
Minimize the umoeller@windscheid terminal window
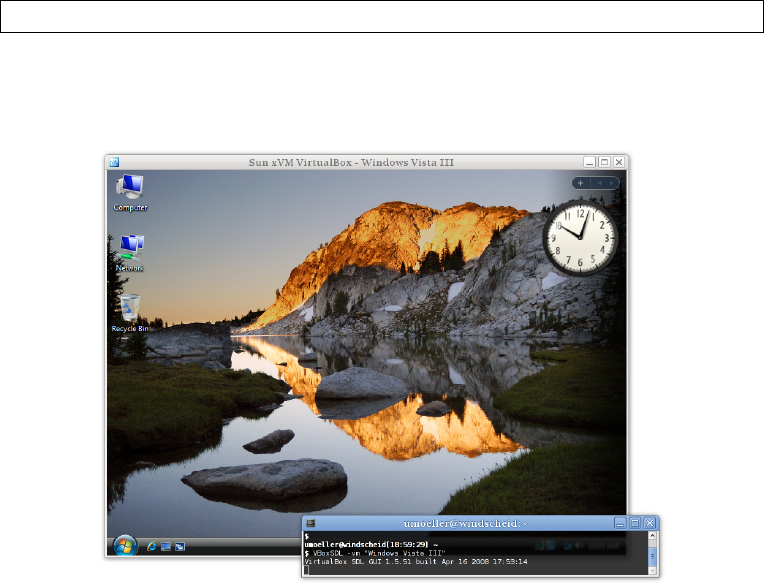[620, 523]
